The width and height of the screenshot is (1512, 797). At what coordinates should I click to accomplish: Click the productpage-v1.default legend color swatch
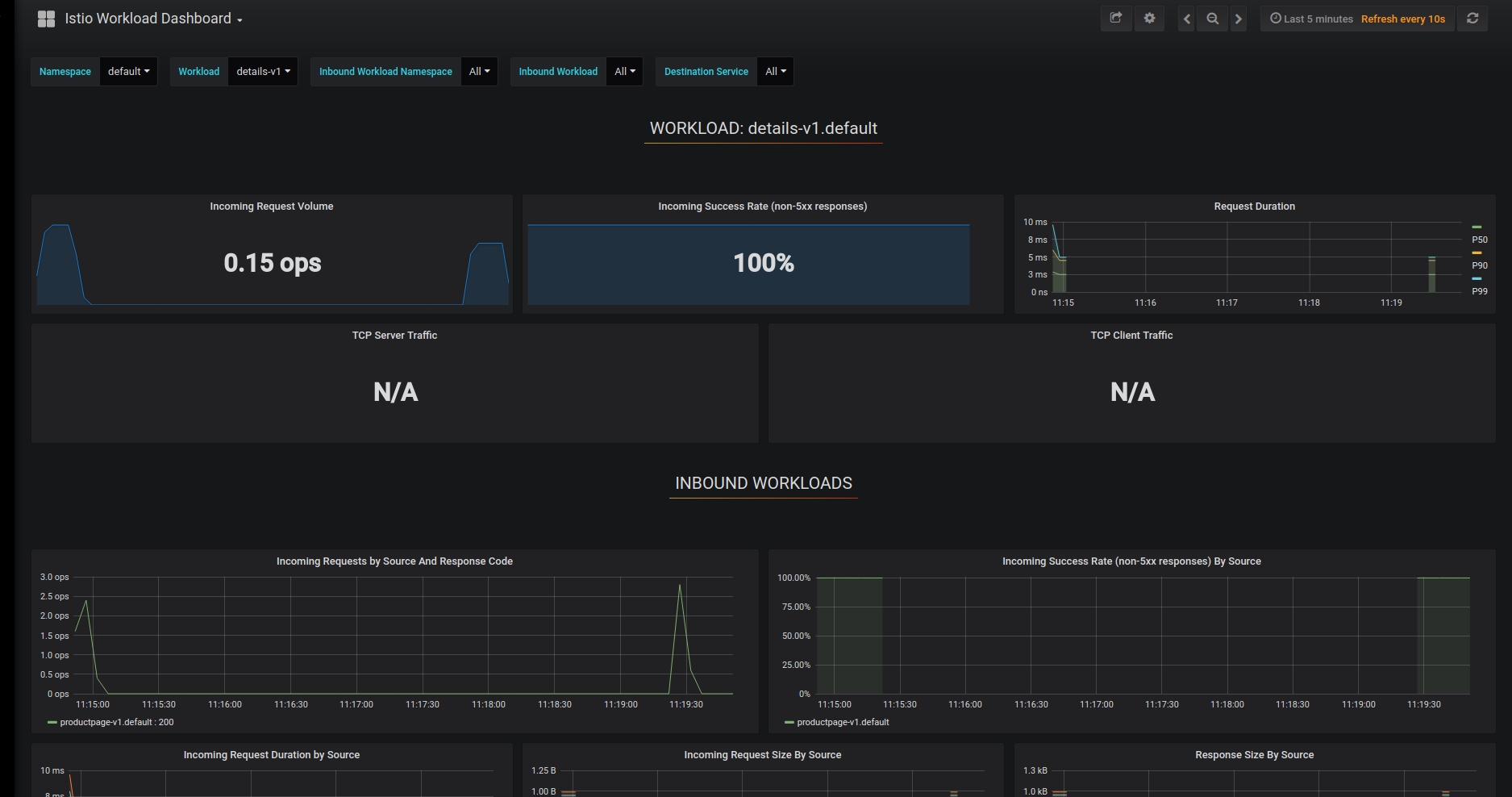[x=789, y=722]
